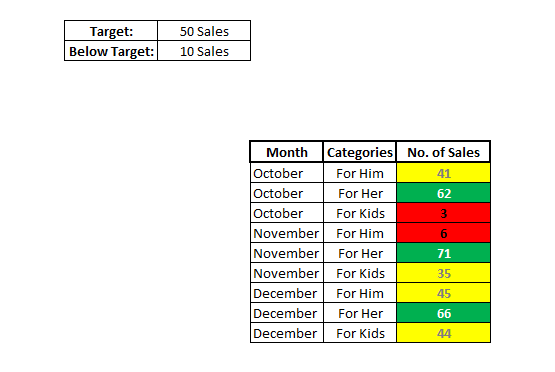Click the first October month cell
The image size is (555, 372).
pyautogui.click(x=287, y=173)
